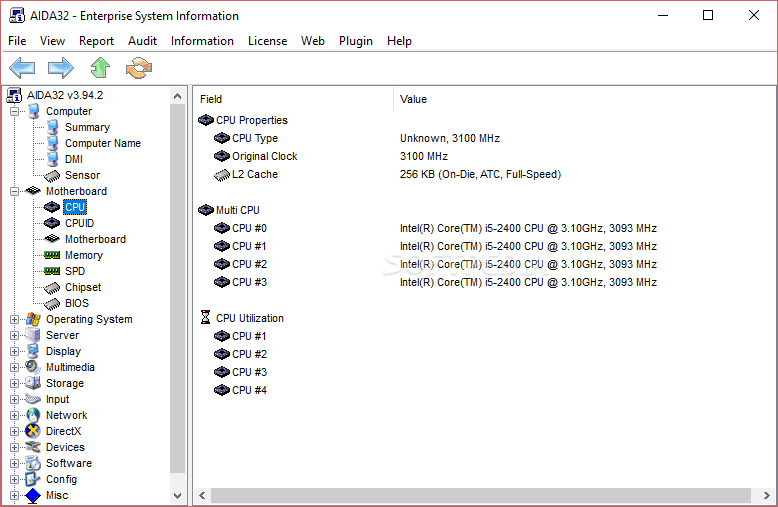778x507 pixels.
Task: Select the highlighted CPU tree item
Action: tap(75, 207)
